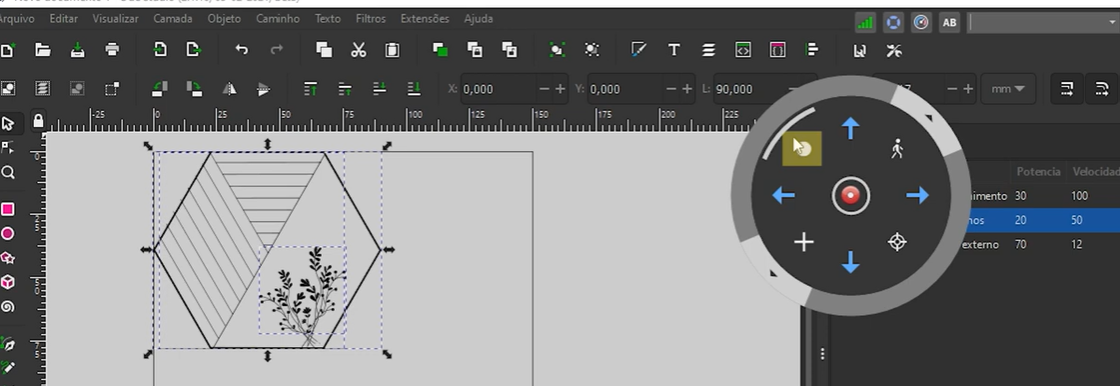Toggle the AB button at top right
The image size is (1120, 386).
(949, 23)
